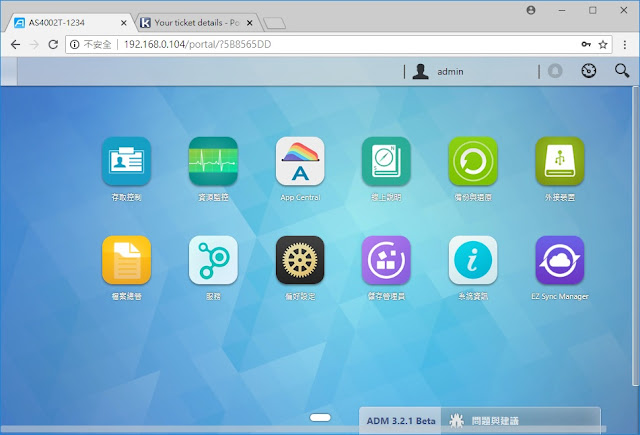
Task: Open the 存取控制 Access Control app
Action: point(127,161)
